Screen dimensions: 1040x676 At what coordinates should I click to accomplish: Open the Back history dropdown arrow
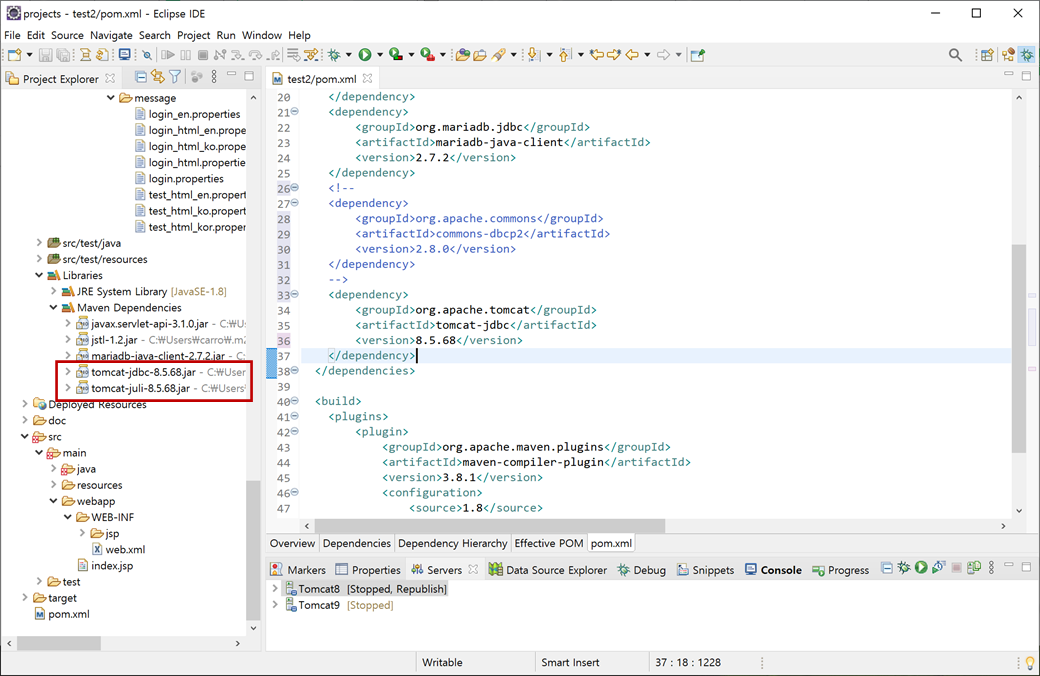[647, 55]
